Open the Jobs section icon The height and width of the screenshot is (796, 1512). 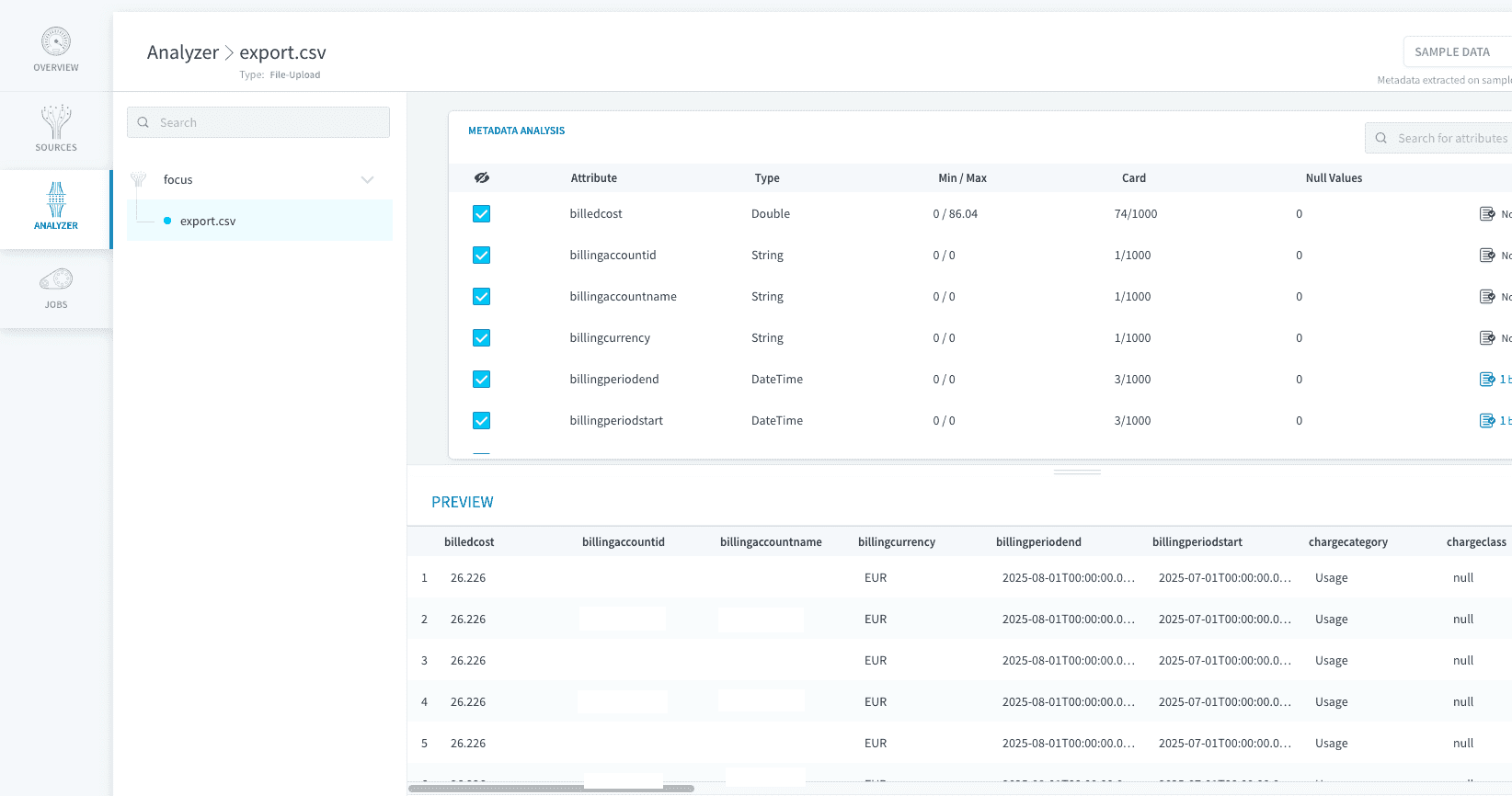point(56,279)
